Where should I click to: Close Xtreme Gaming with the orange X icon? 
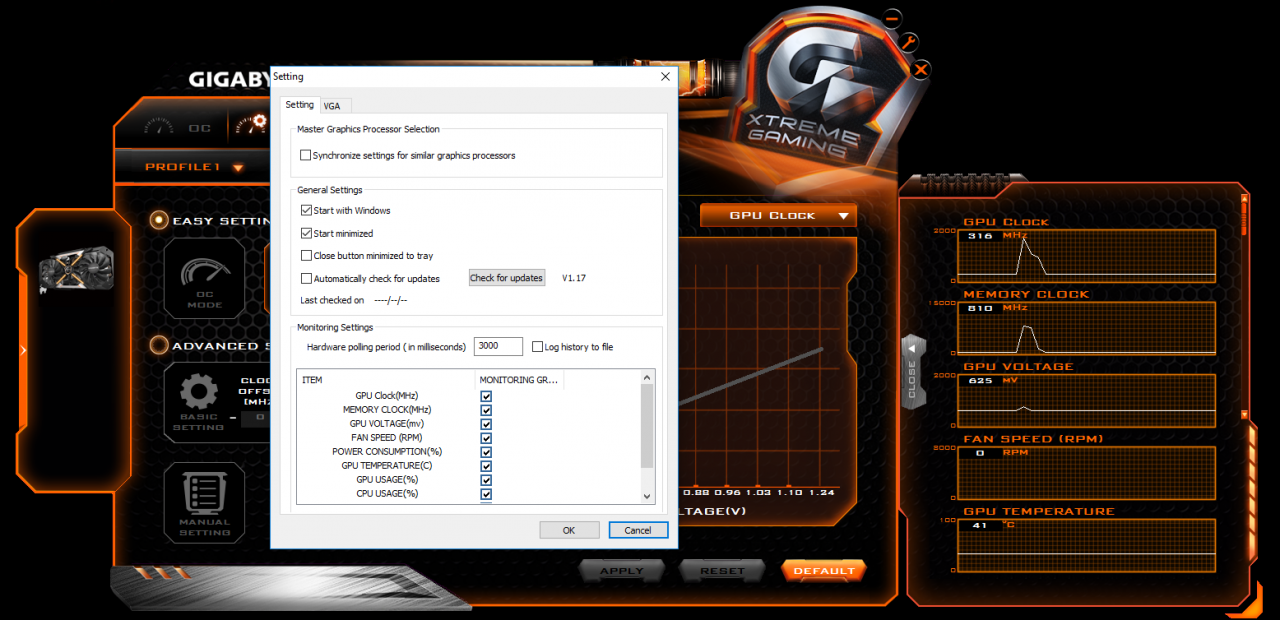pyautogui.click(x=921, y=69)
